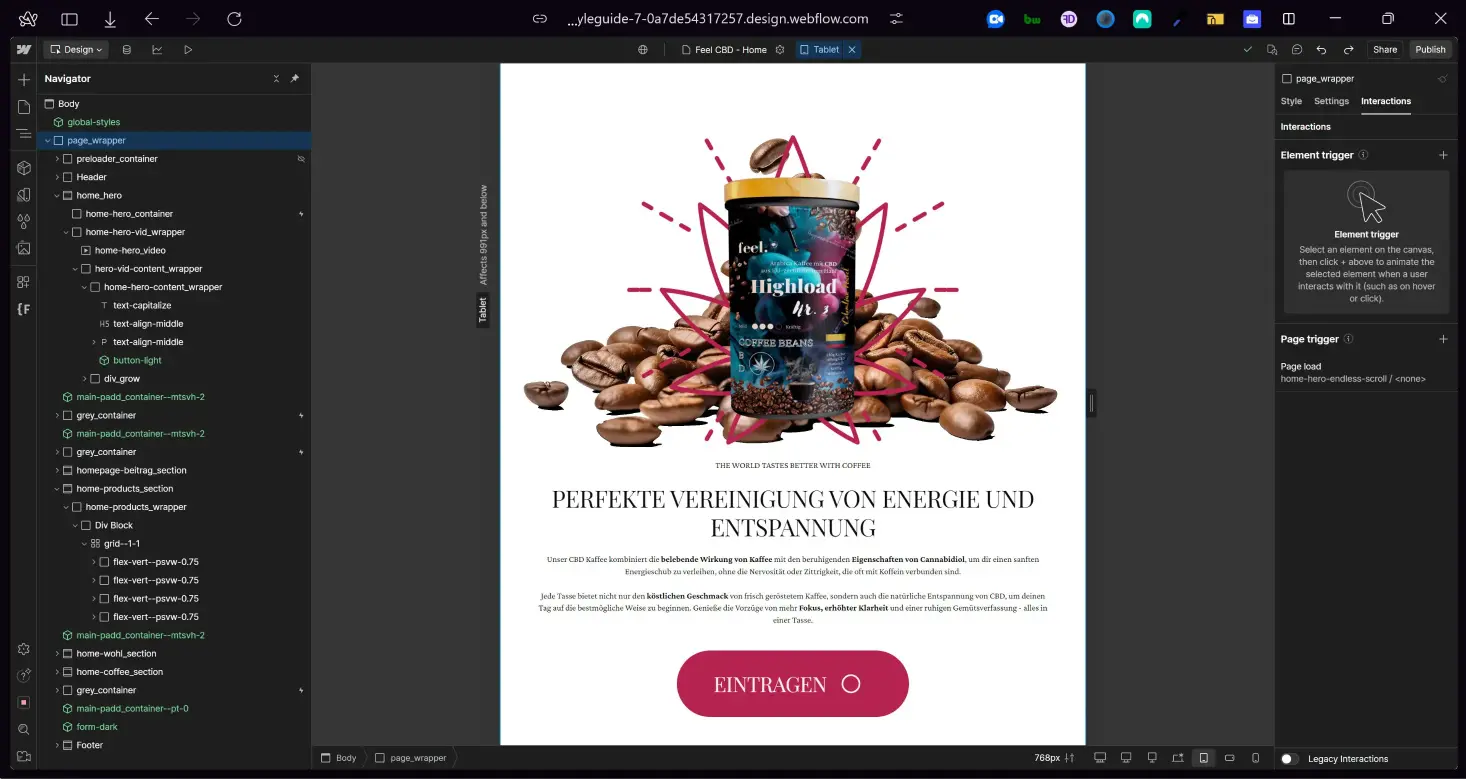Image resolution: width=1466 pixels, height=779 pixels.
Task: Select the Tablet breakpoint icon
Action: tap(1204, 758)
